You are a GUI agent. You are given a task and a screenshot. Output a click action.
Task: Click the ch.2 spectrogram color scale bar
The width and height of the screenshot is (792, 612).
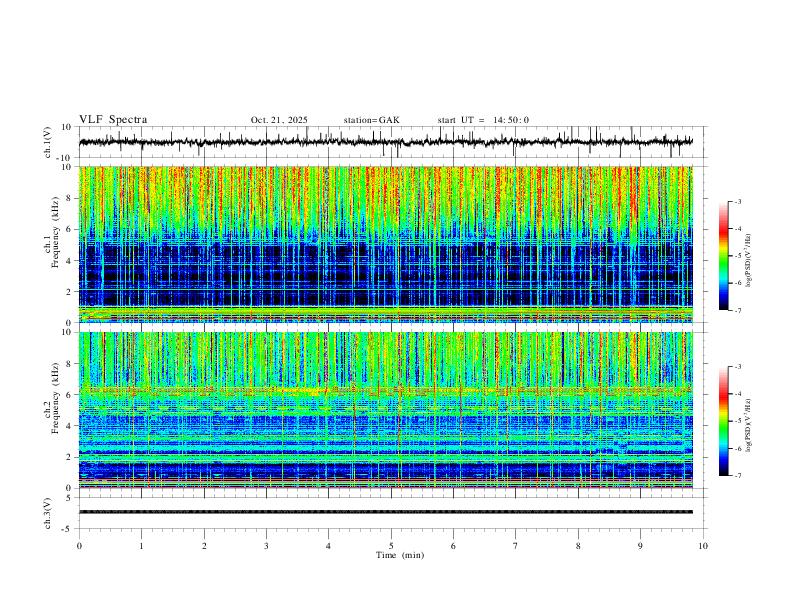click(x=724, y=421)
